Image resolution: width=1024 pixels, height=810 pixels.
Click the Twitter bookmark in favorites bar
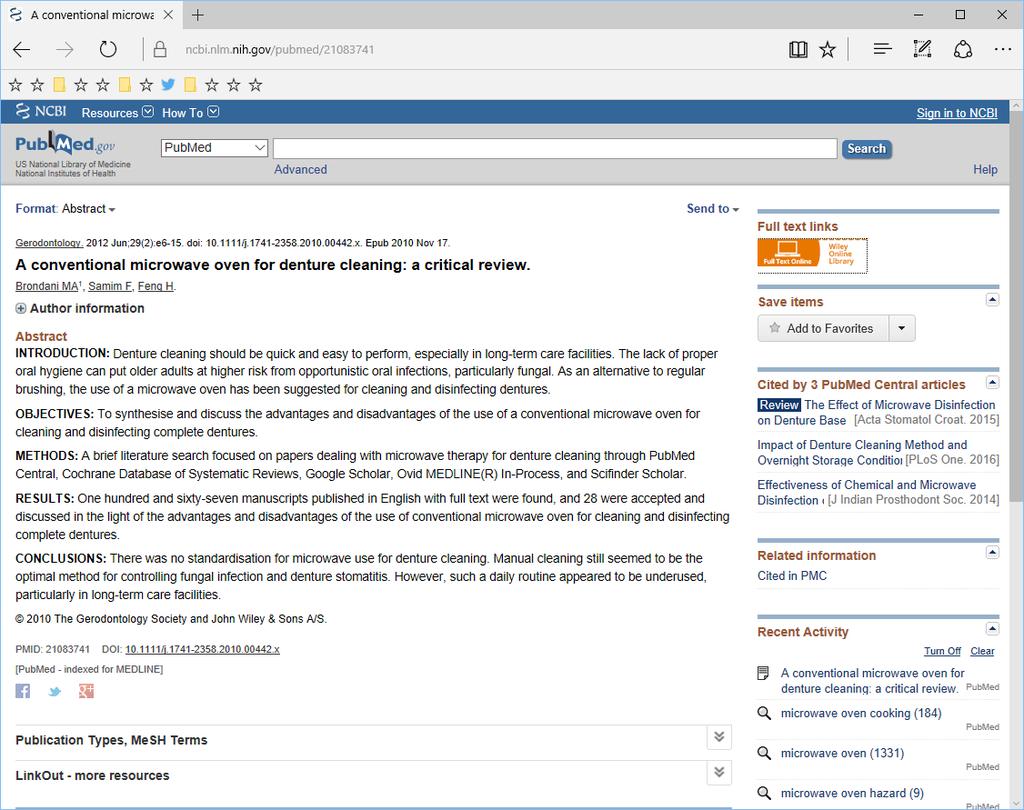[x=168, y=84]
